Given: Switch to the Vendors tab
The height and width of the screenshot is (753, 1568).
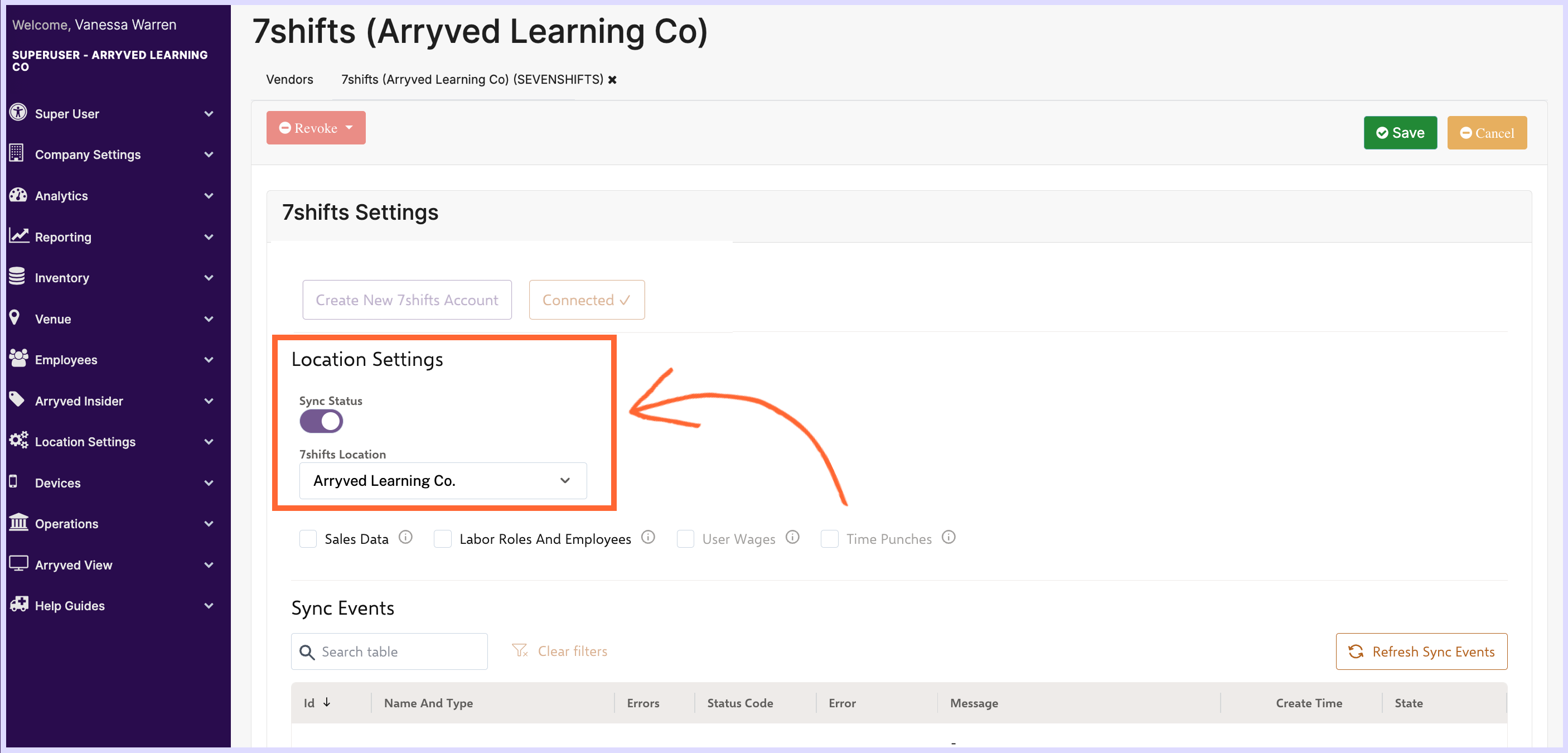Looking at the screenshot, I should [290, 80].
